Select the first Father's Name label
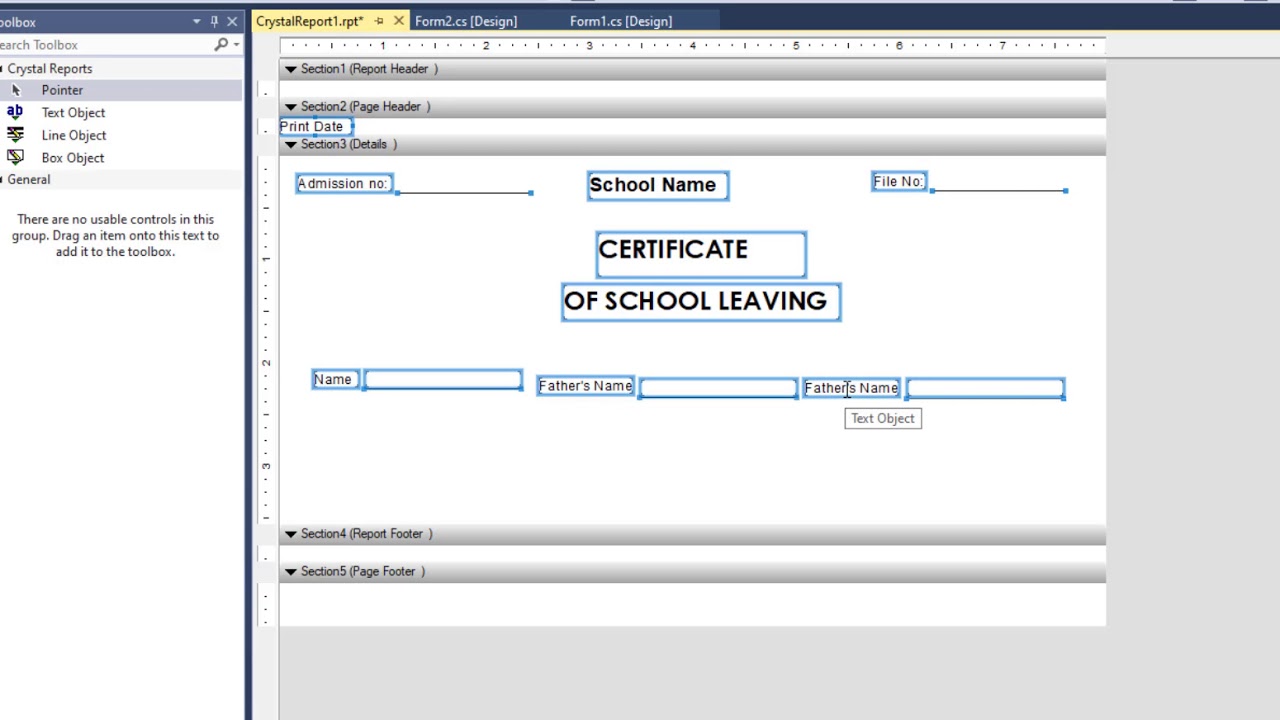This screenshot has width=1280, height=720. [586, 386]
